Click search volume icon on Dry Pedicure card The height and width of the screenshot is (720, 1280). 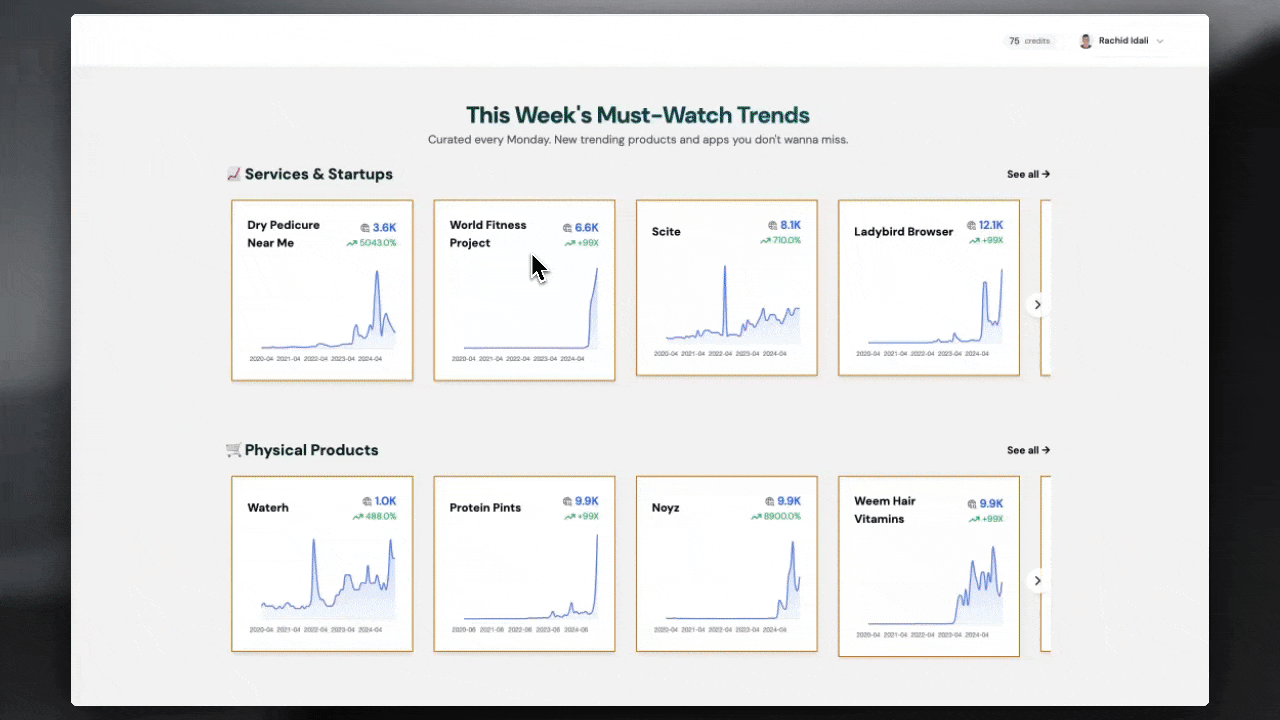point(365,228)
